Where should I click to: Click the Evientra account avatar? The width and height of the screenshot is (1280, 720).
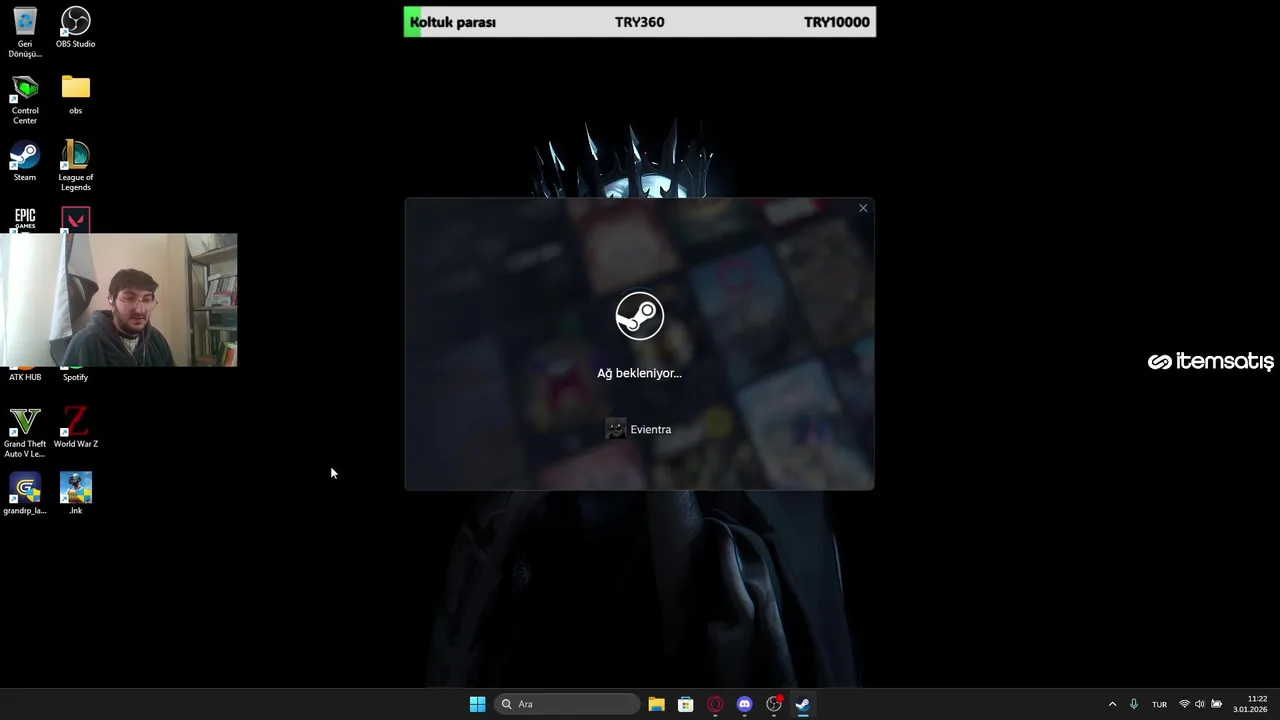tap(616, 429)
